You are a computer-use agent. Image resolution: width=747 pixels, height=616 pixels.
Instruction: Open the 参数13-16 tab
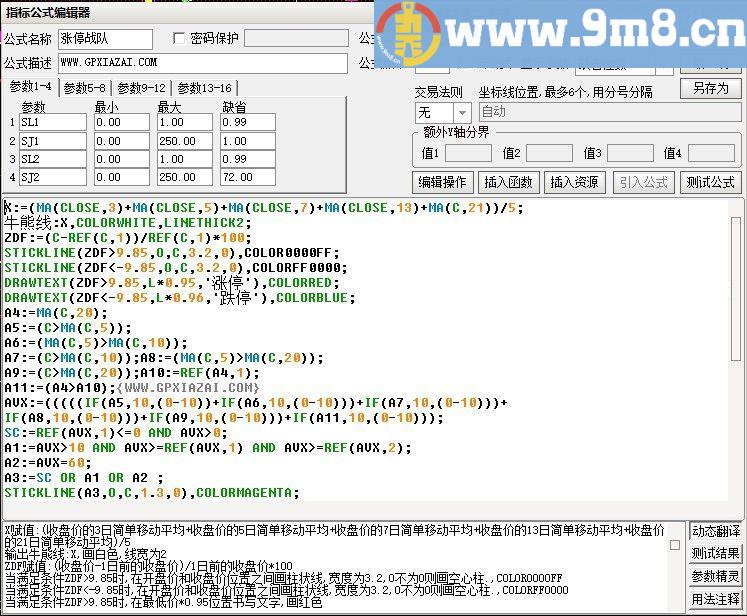[x=205, y=88]
